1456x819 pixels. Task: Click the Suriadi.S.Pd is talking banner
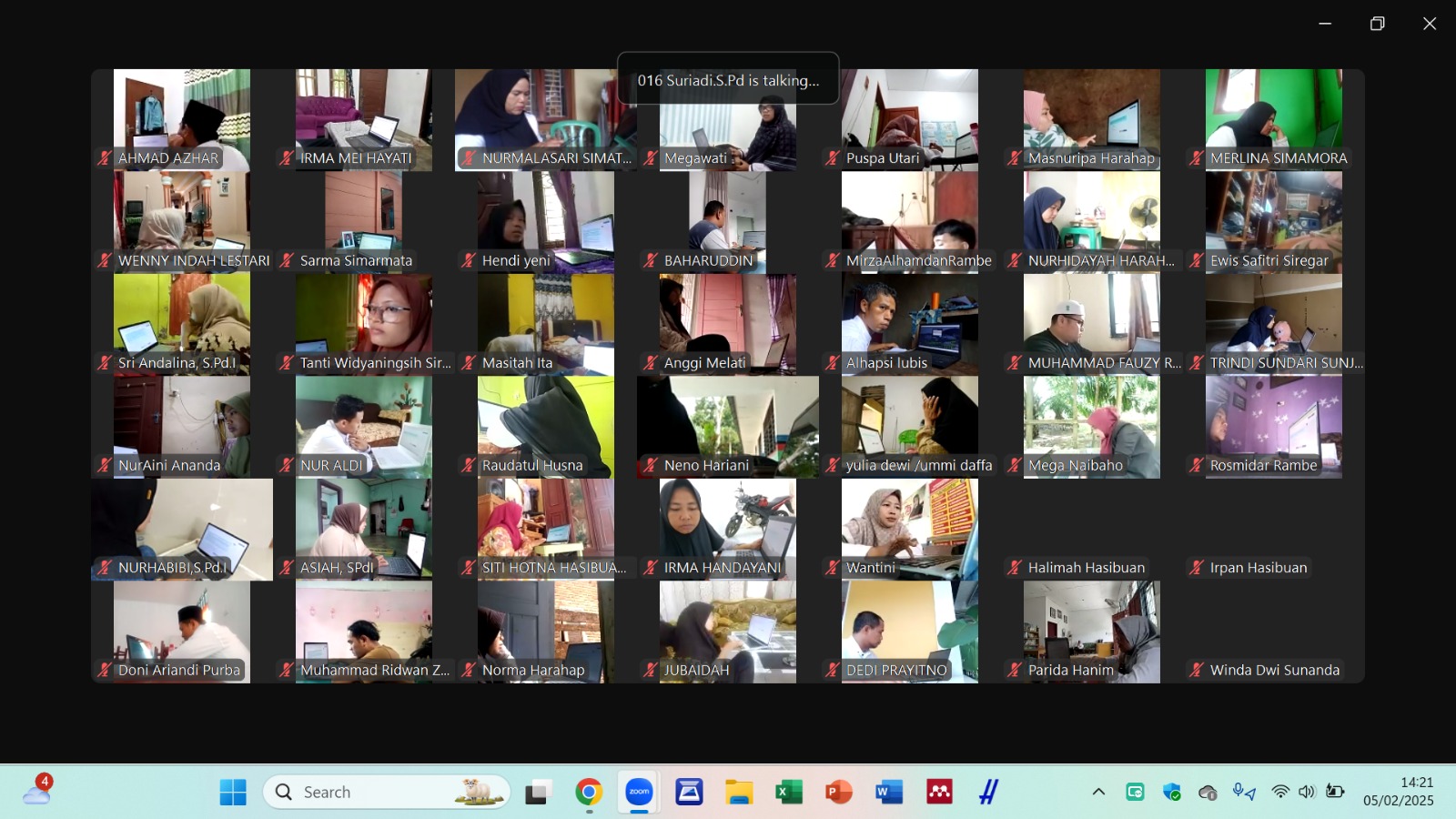pos(728,80)
